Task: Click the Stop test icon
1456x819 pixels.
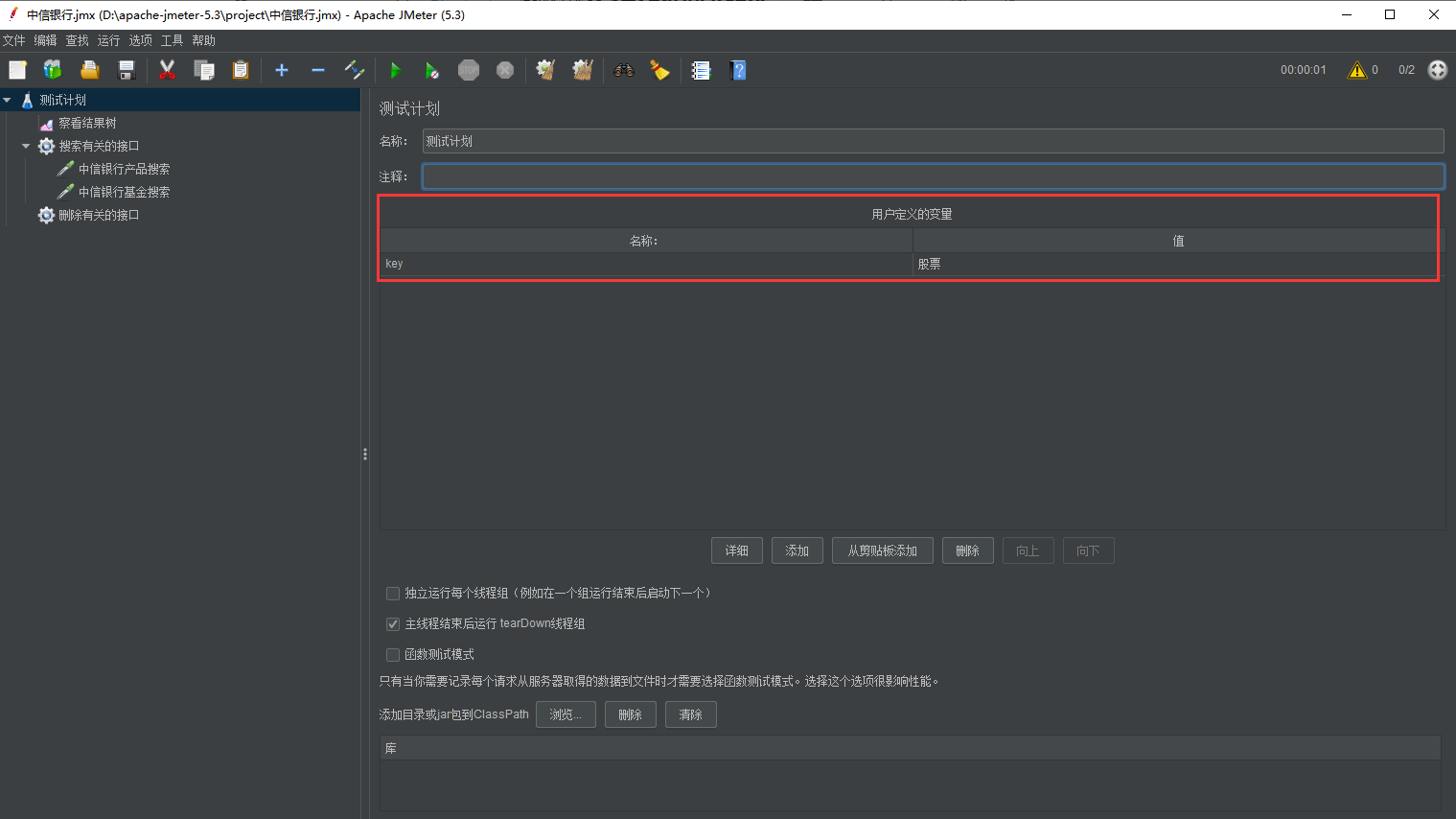Action: [469, 70]
